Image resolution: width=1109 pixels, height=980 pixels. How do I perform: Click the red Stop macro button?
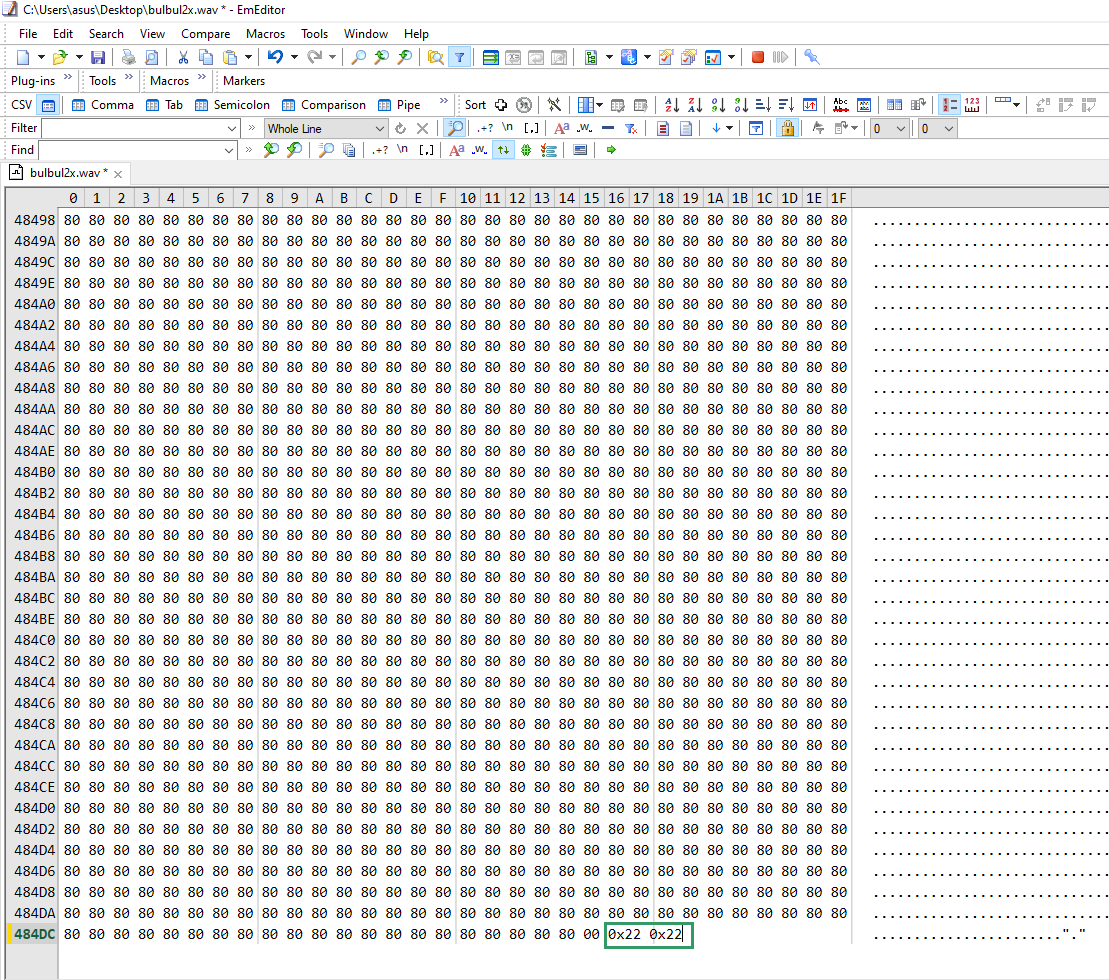(x=757, y=57)
